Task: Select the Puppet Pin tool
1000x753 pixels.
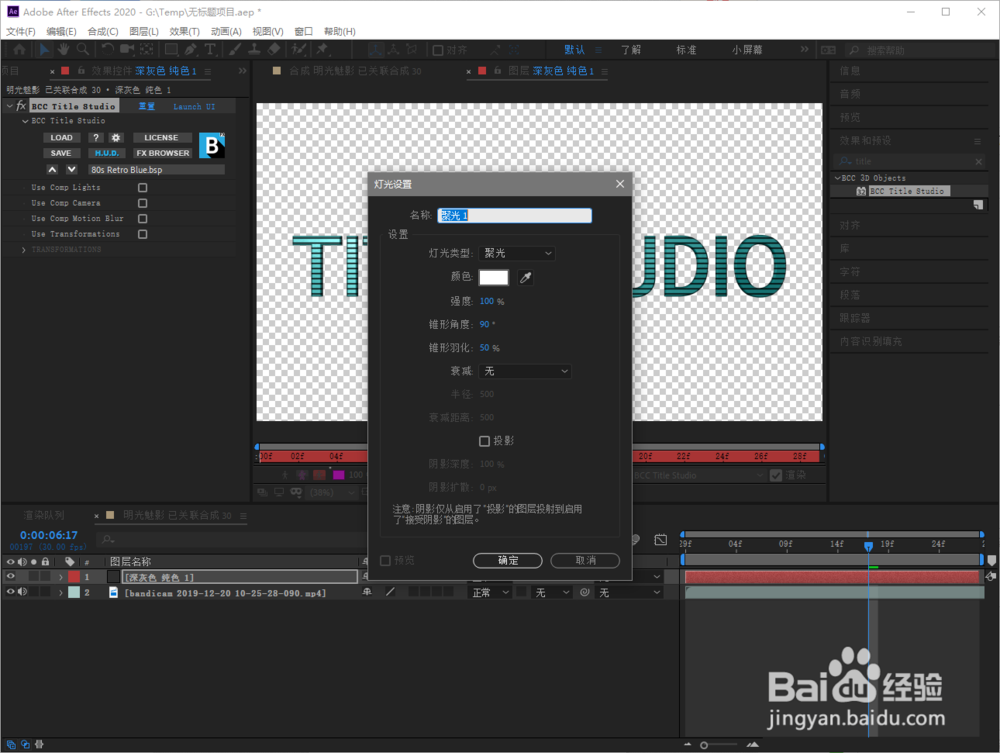Action: tap(322, 49)
